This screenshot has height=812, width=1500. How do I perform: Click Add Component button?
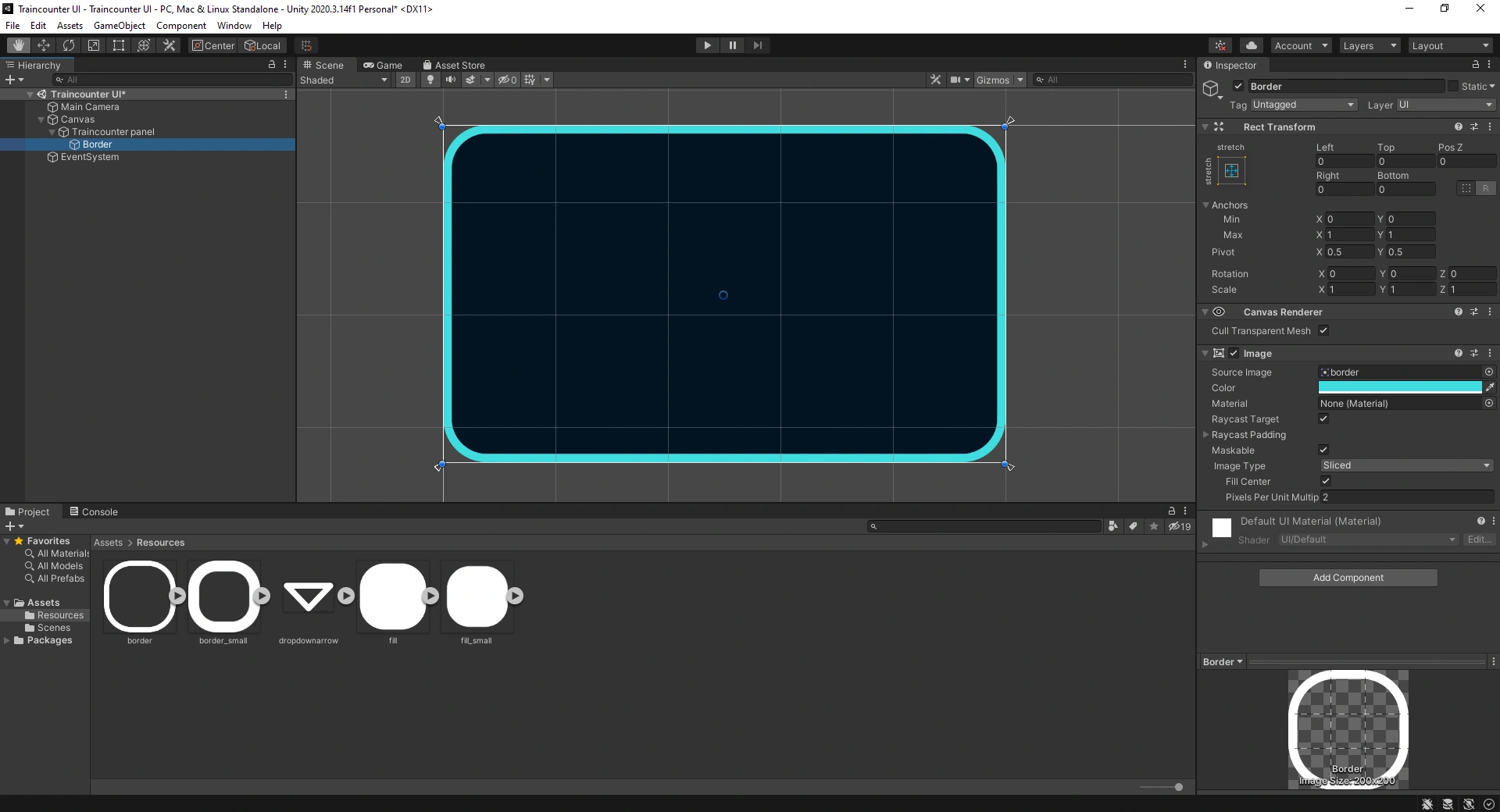(1348, 577)
